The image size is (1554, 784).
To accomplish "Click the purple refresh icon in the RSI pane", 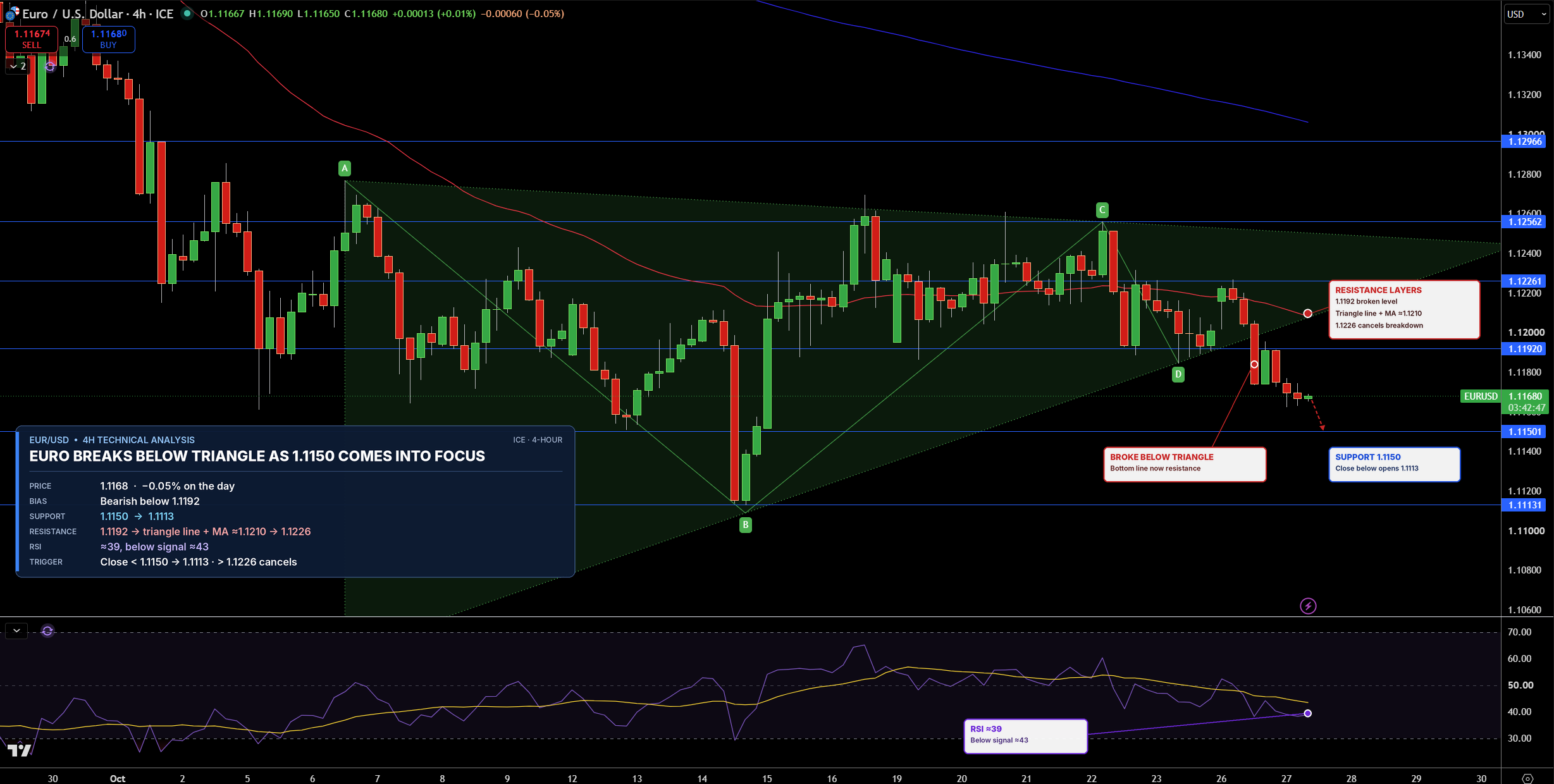I will click(x=47, y=631).
